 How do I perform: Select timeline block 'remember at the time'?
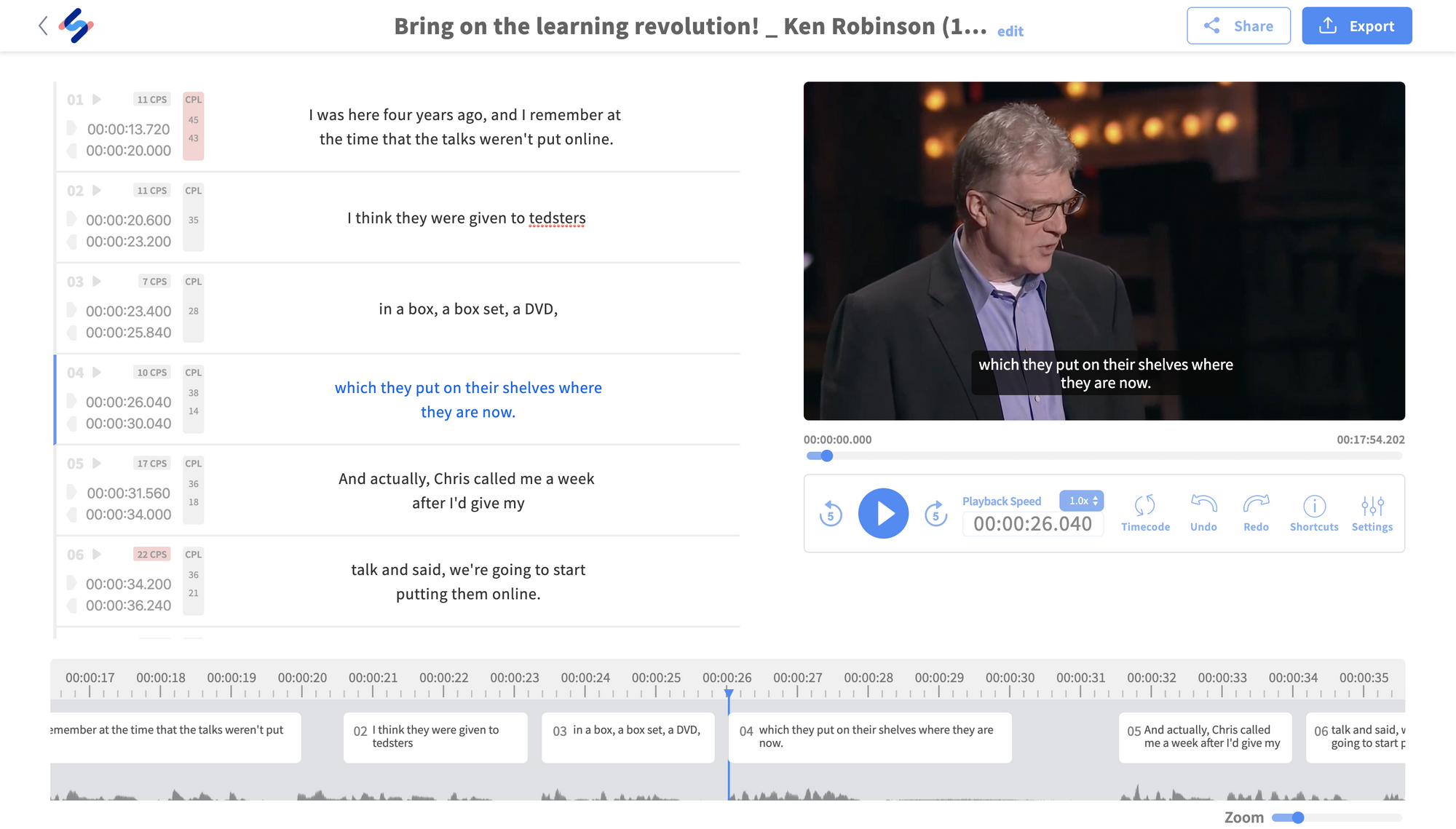[175, 737]
